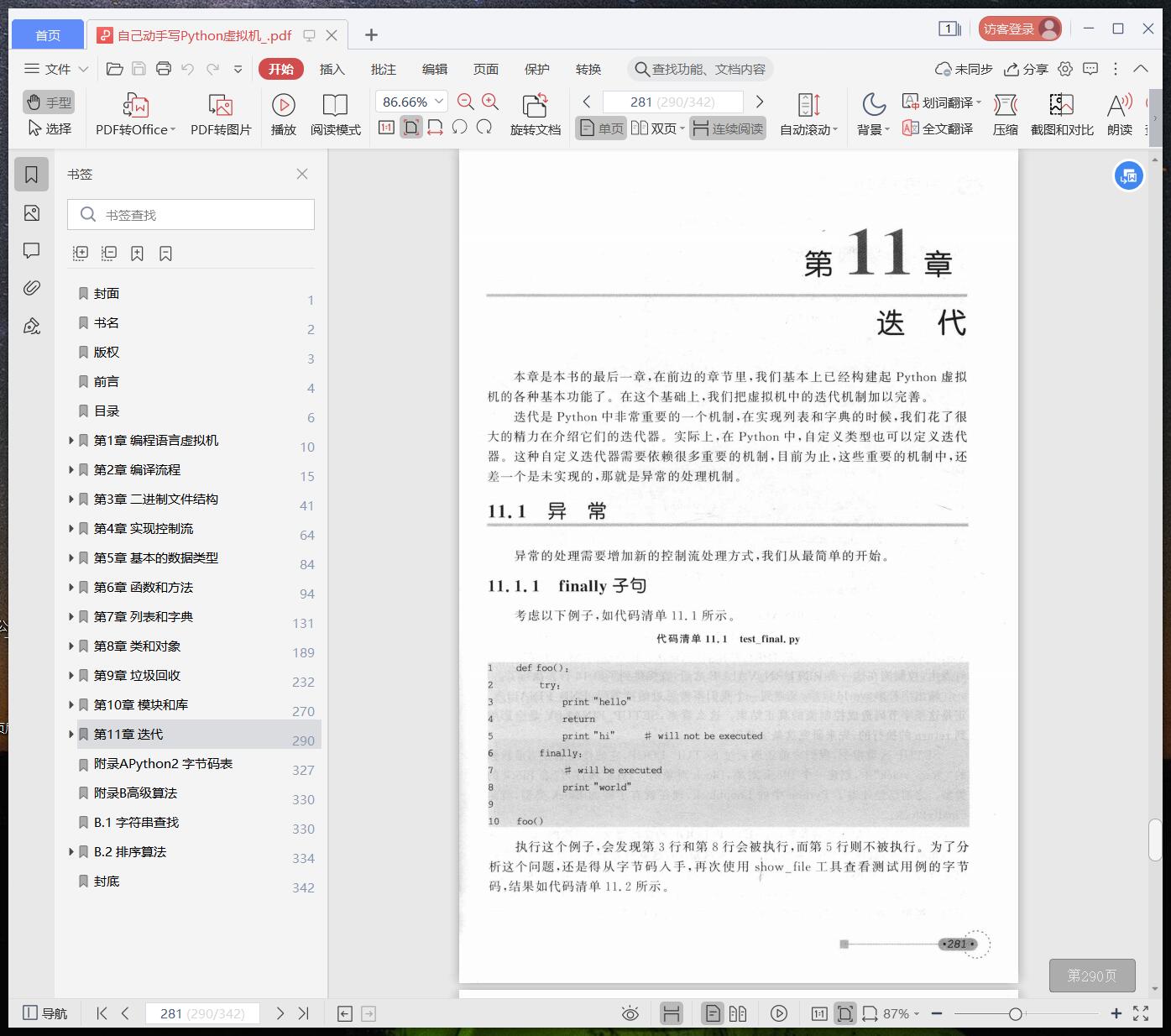Expand the B.2 排序算法 bookmark
The width and height of the screenshot is (1171, 1036).
(x=71, y=851)
